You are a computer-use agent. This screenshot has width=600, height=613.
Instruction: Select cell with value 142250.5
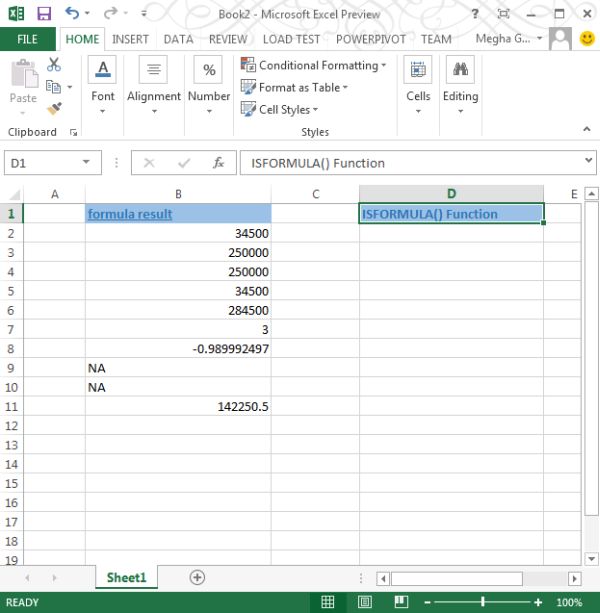click(178, 406)
